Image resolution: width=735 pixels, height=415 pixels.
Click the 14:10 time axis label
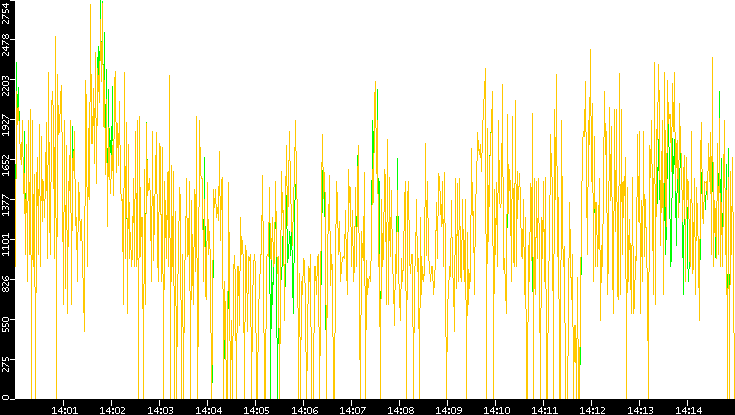(x=495, y=410)
